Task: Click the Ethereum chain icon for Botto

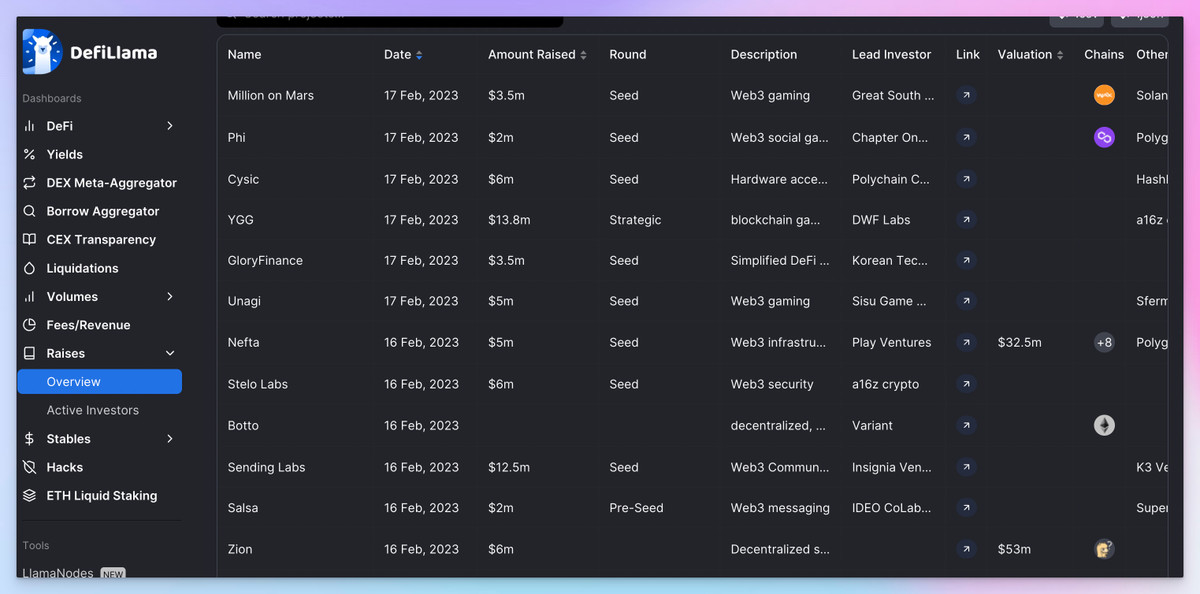Action: coord(1104,426)
